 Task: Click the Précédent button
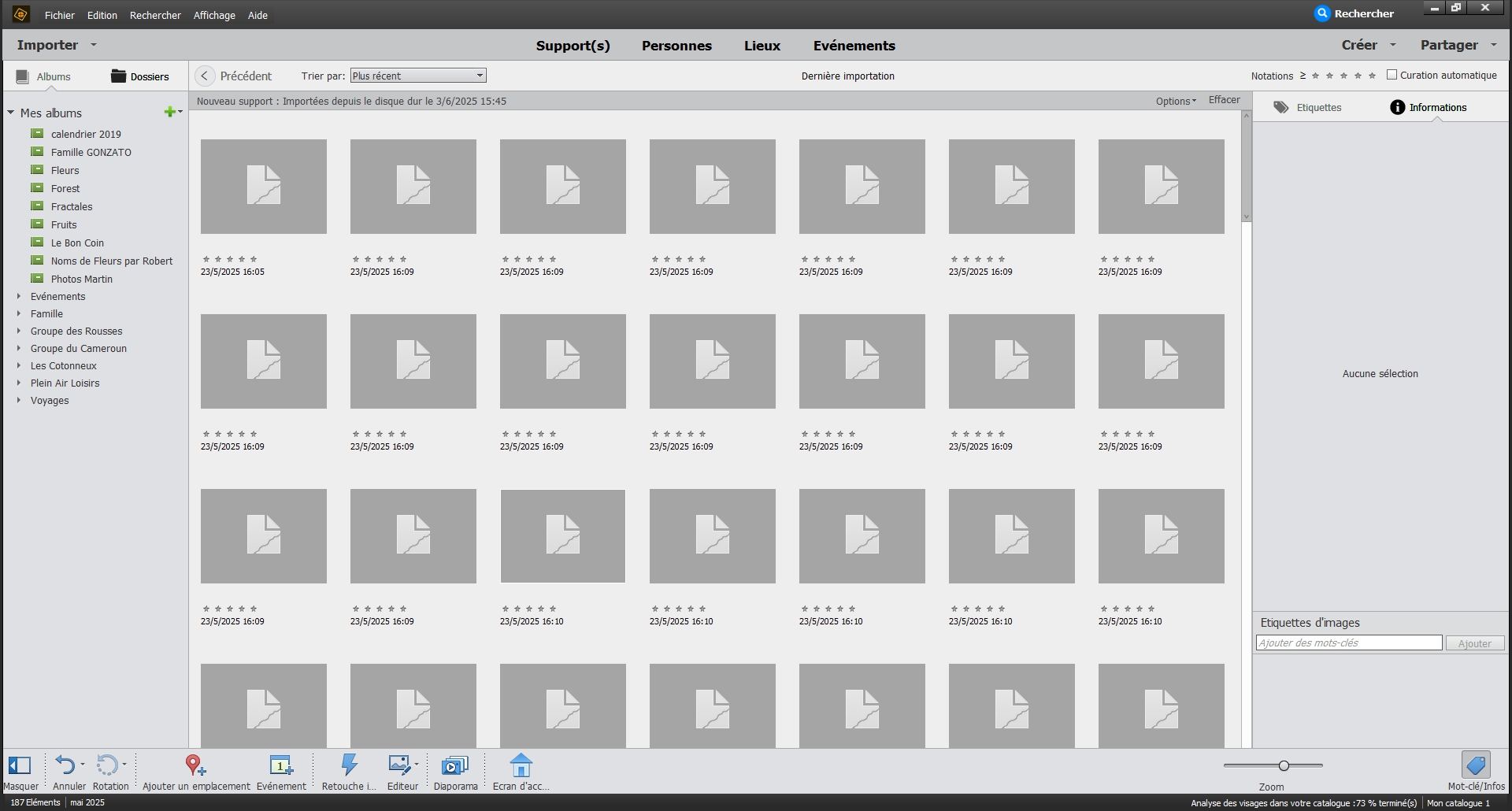pos(235,75)
